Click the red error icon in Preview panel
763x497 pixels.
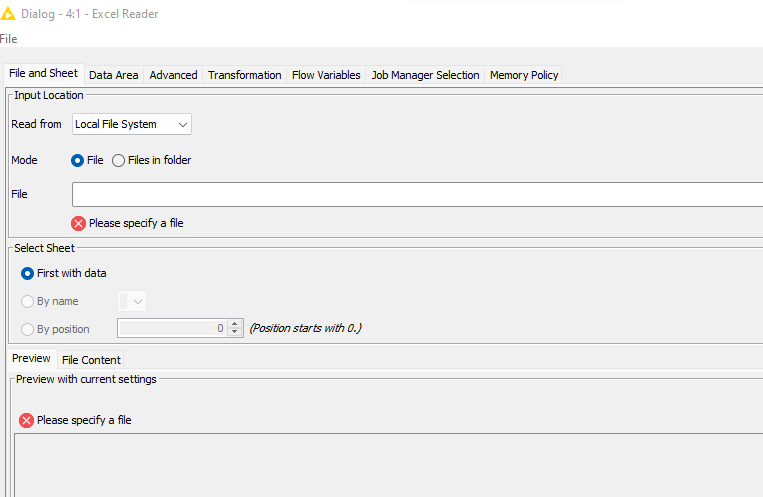[26, 420]
